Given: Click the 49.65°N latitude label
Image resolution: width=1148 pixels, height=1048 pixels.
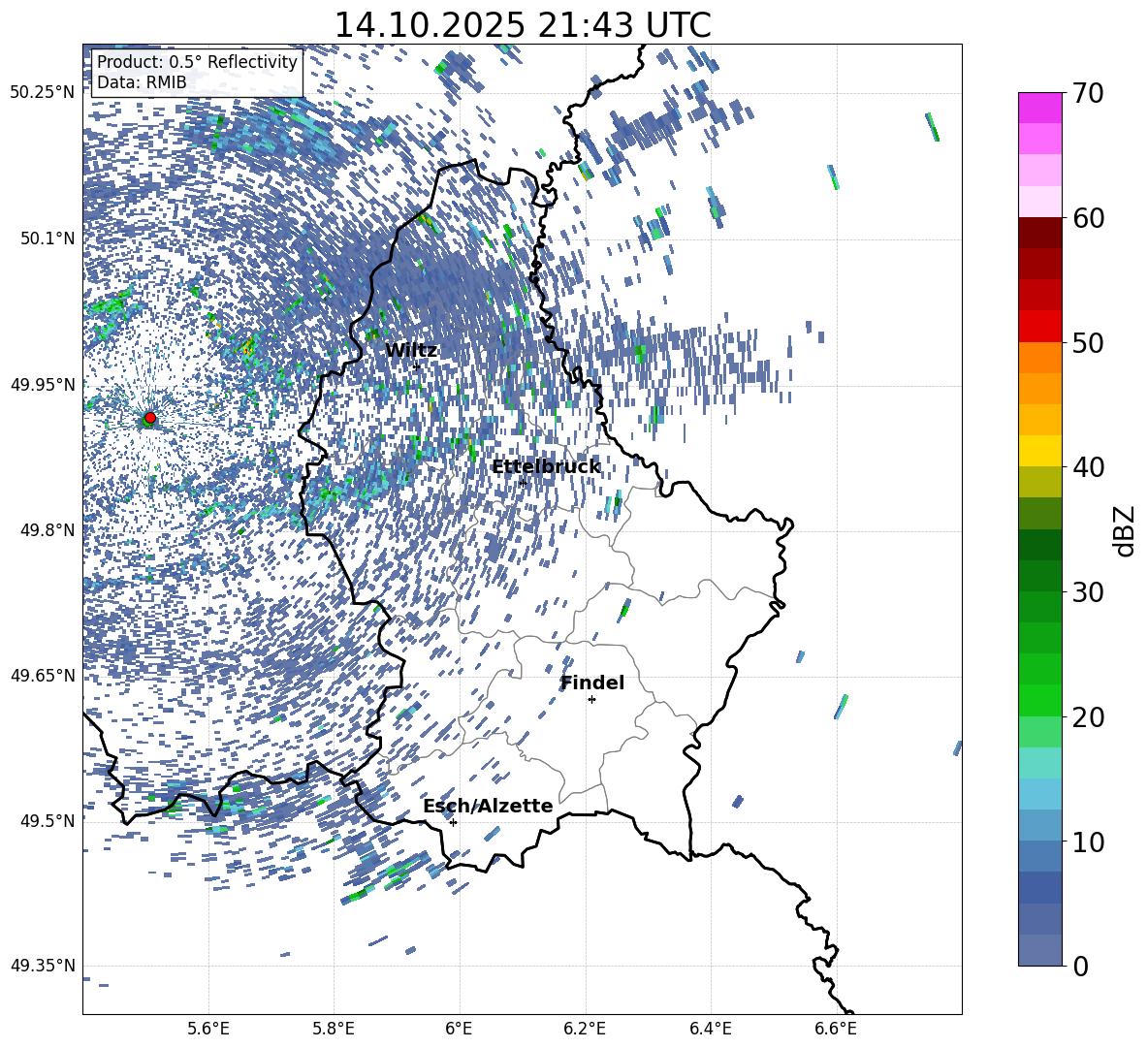Looking at the screenshot, I should pyautogui.click(x=43, y=676).
